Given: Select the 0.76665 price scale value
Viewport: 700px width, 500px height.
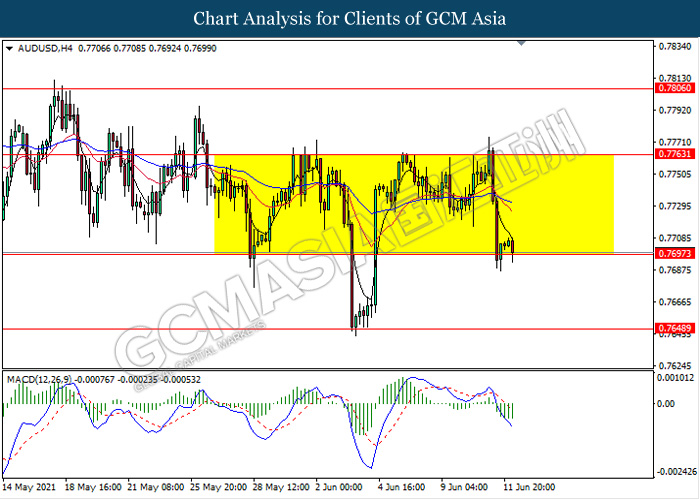Looking at the screenshot, I should [x=675, y=302].
